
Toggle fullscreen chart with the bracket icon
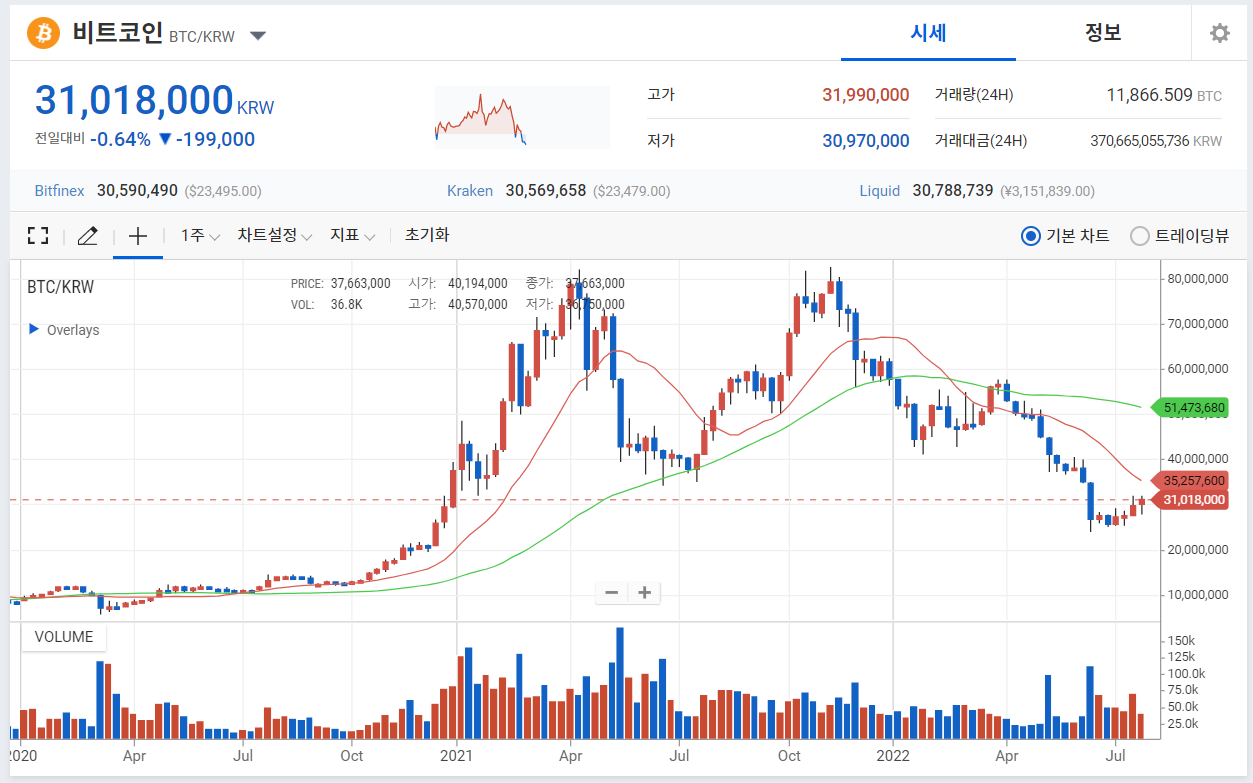coord(38,236)
